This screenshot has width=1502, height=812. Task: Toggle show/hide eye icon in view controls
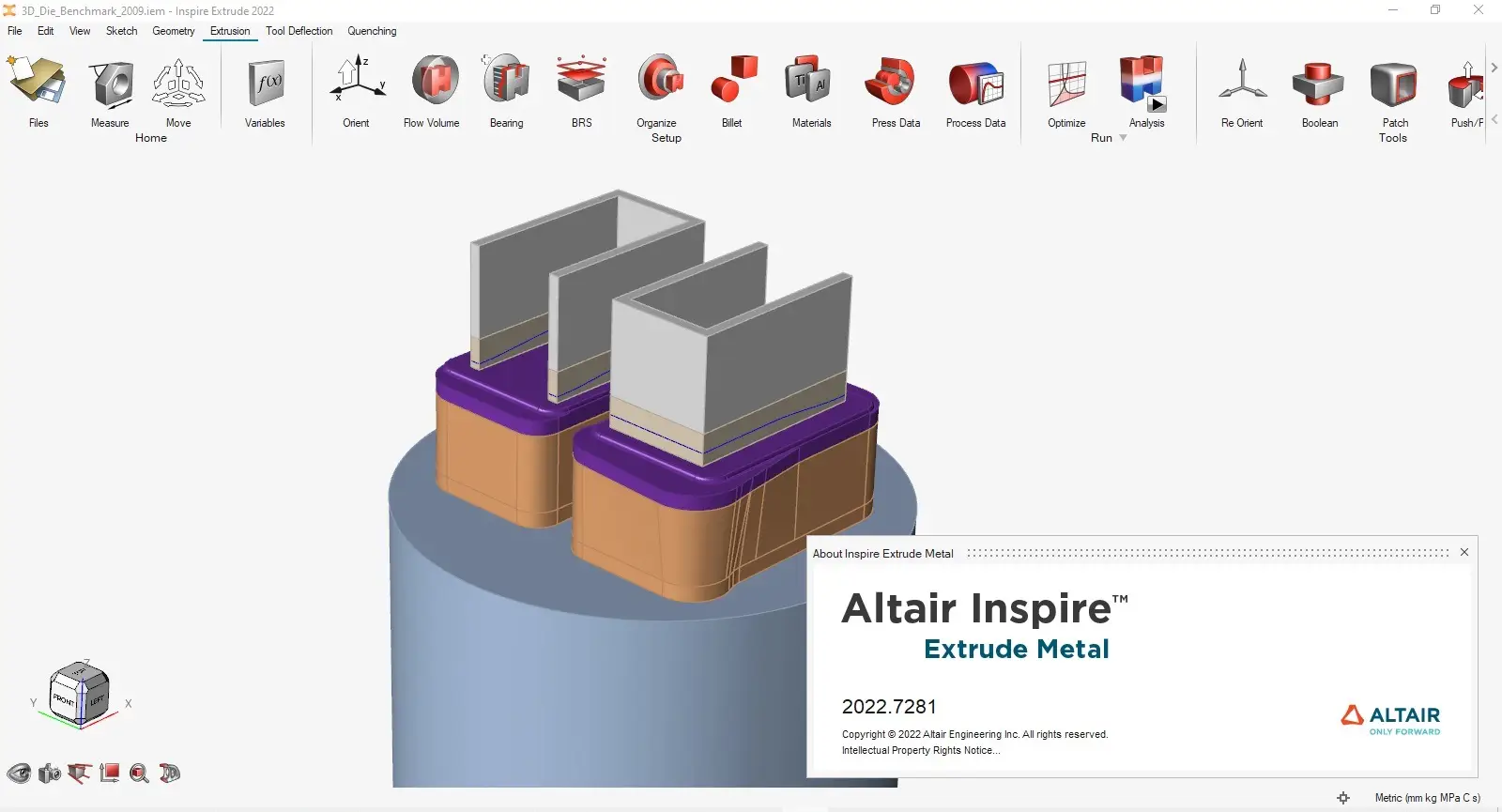(x=19, y=774)
